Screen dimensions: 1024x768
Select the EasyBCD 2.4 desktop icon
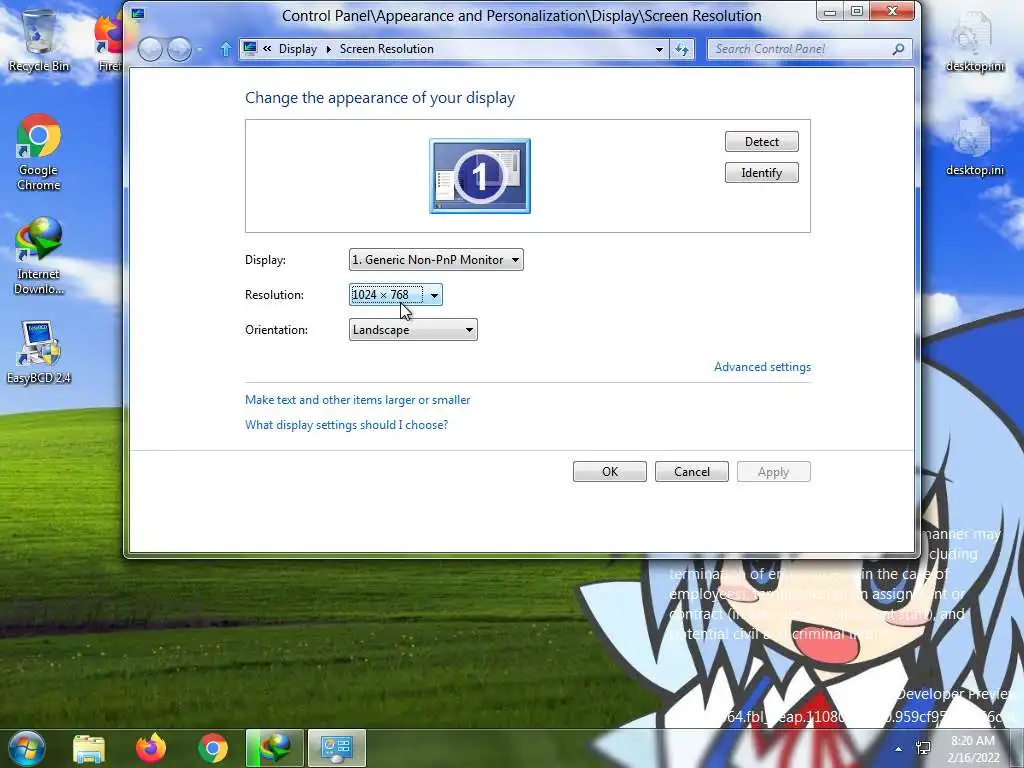39,353
